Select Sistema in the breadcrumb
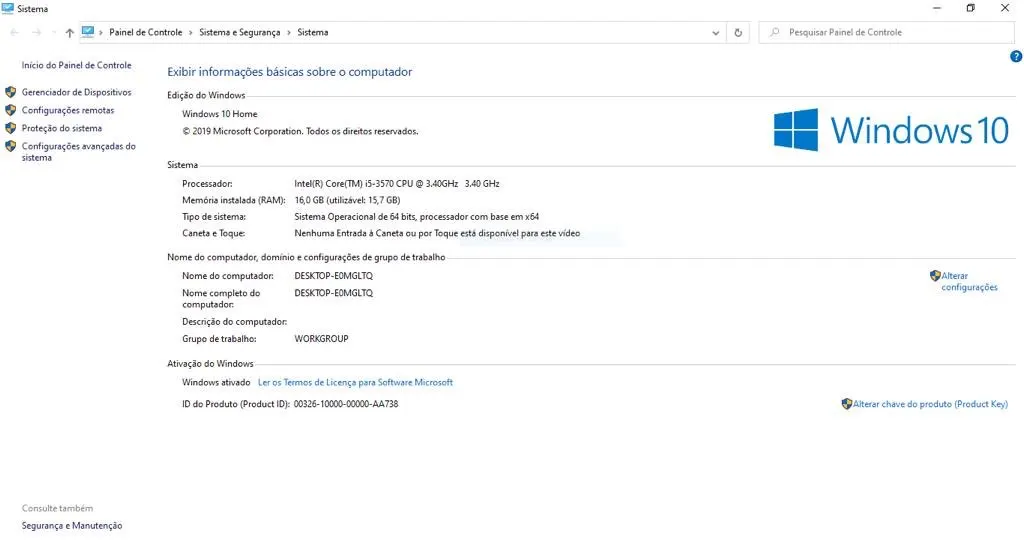Screen dimensions: 1024x546 (x=313, y=32)
